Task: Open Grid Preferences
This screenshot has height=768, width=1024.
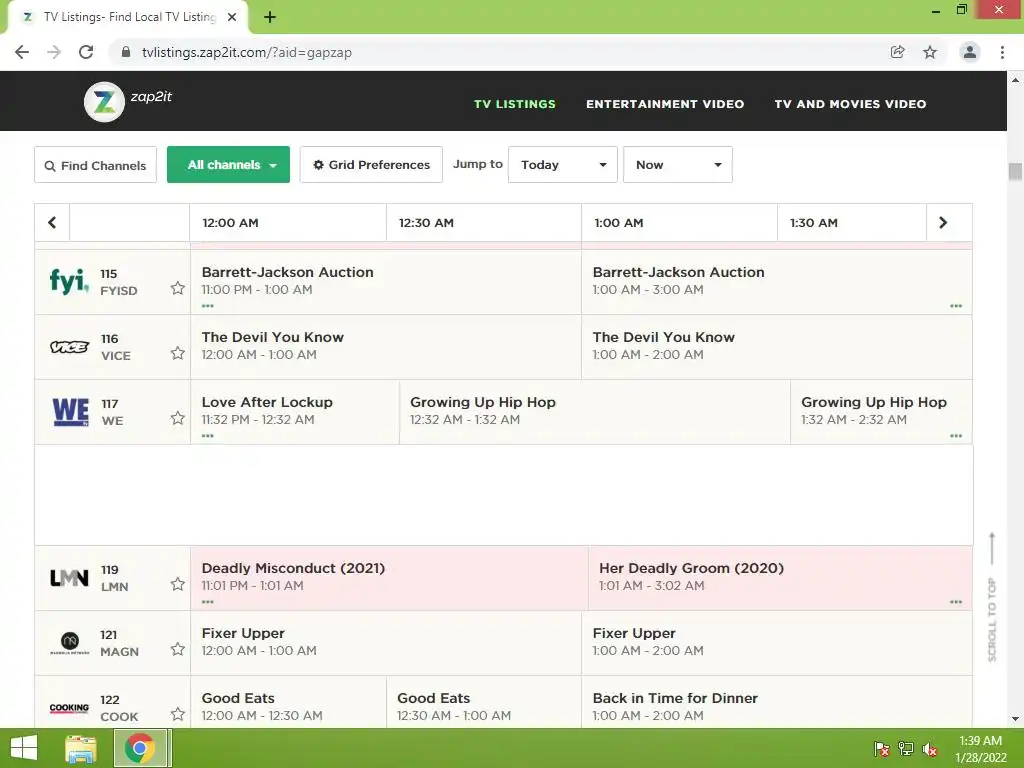Action: coord(371,165)
